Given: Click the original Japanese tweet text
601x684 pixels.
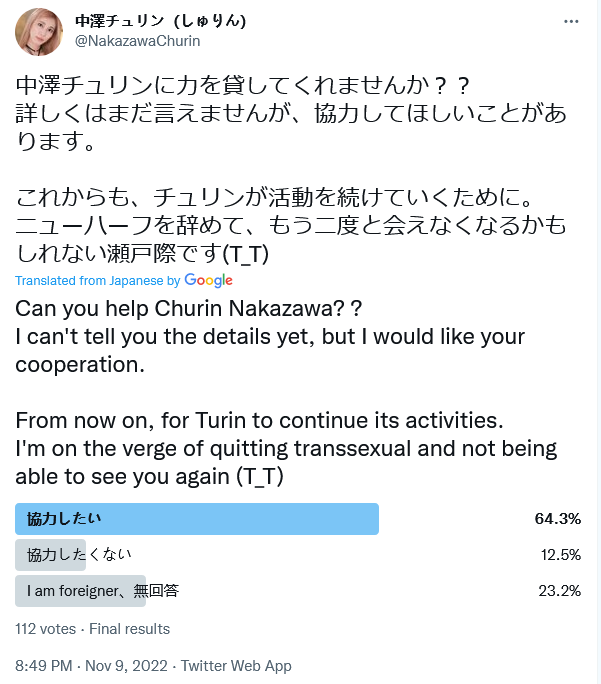Looking at the screenshot, I should [291, 169].
